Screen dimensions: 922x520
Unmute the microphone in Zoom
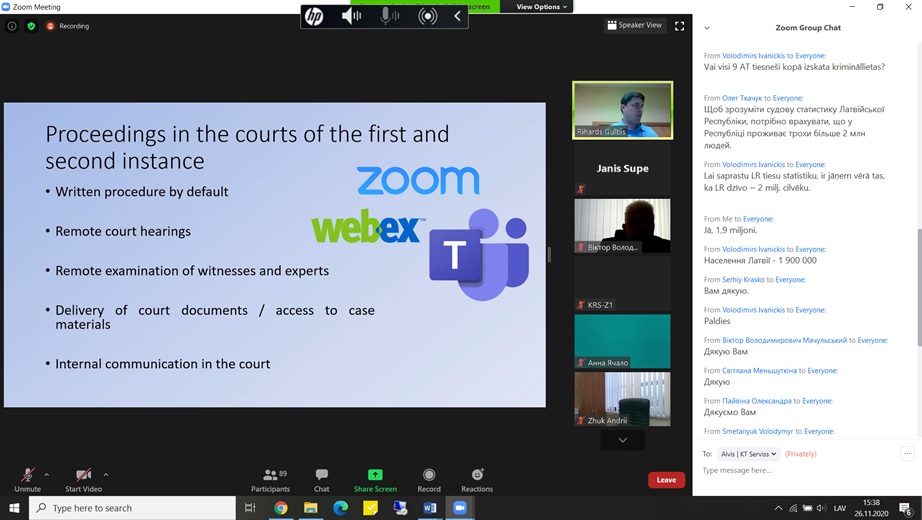[28, 479]
